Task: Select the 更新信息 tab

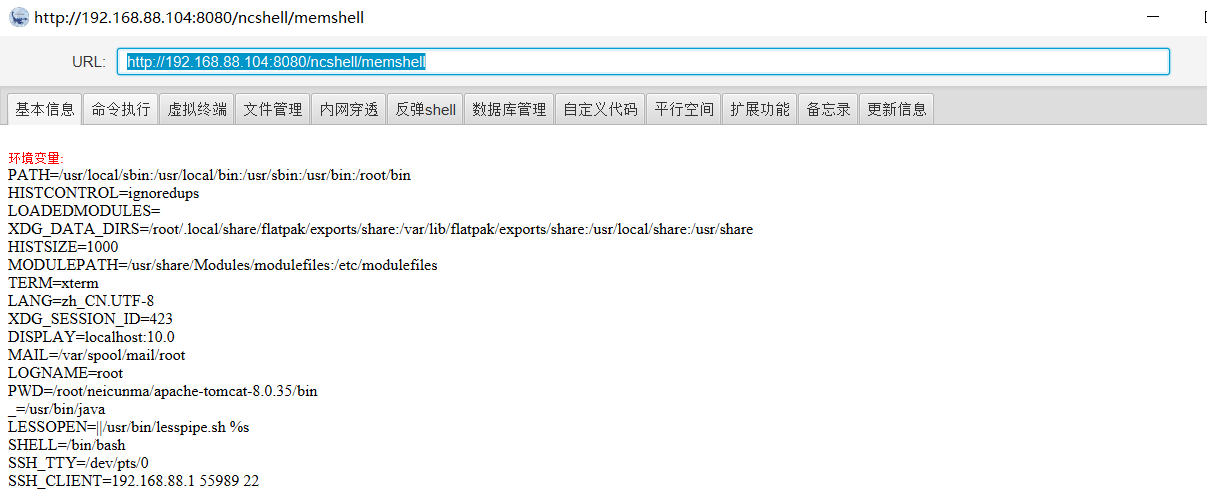Action: [897, 110]
